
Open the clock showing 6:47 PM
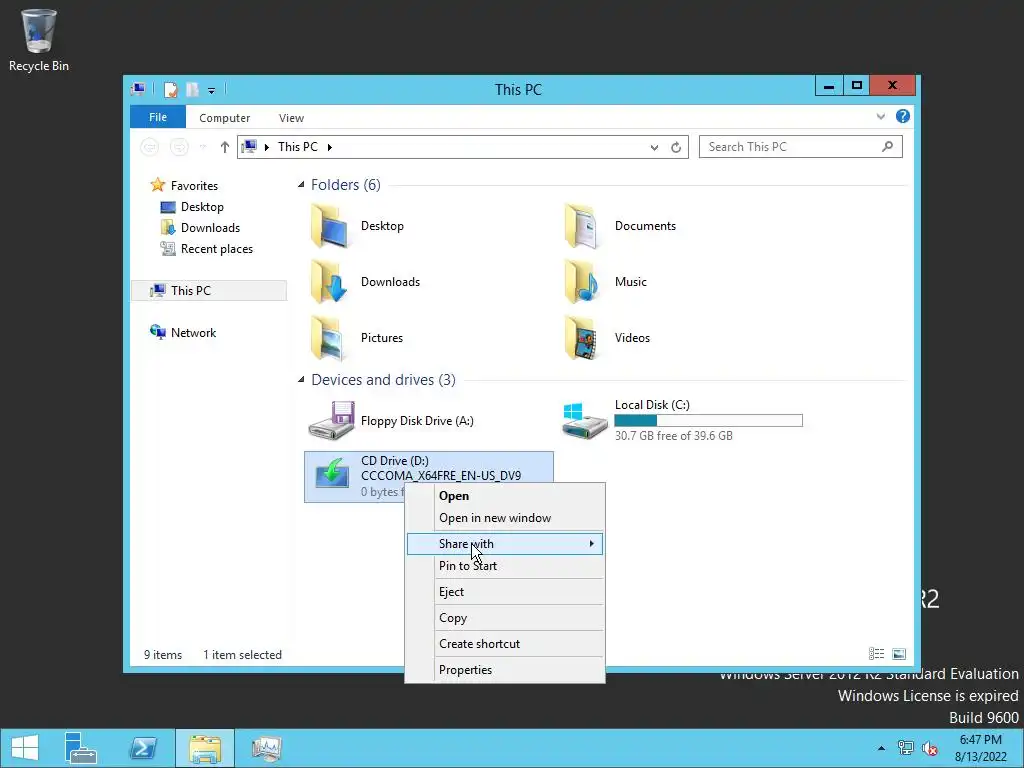tap(981, 748)
